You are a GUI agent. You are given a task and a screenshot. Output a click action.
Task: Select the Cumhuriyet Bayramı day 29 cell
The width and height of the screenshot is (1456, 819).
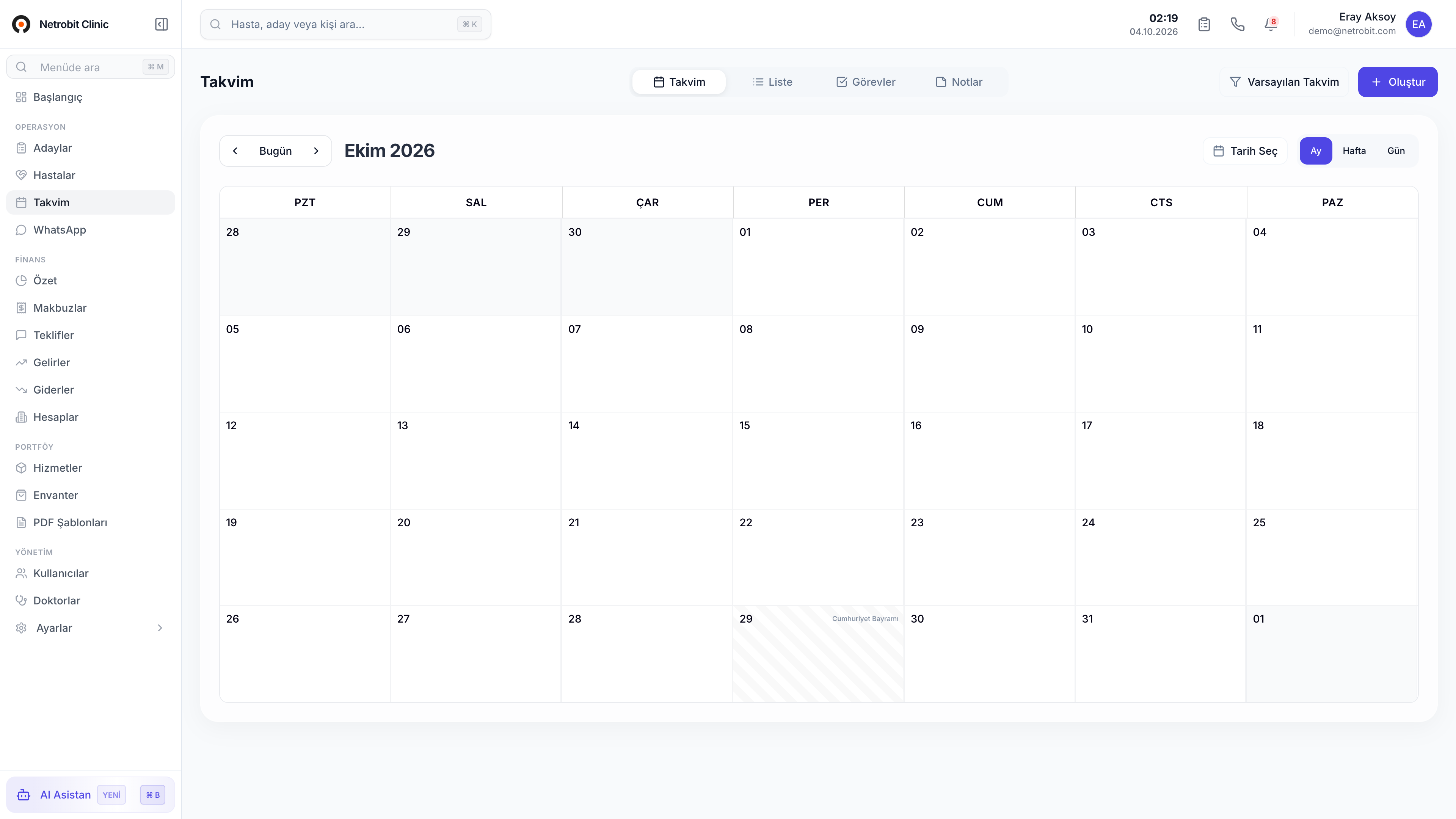pos(819,654)
